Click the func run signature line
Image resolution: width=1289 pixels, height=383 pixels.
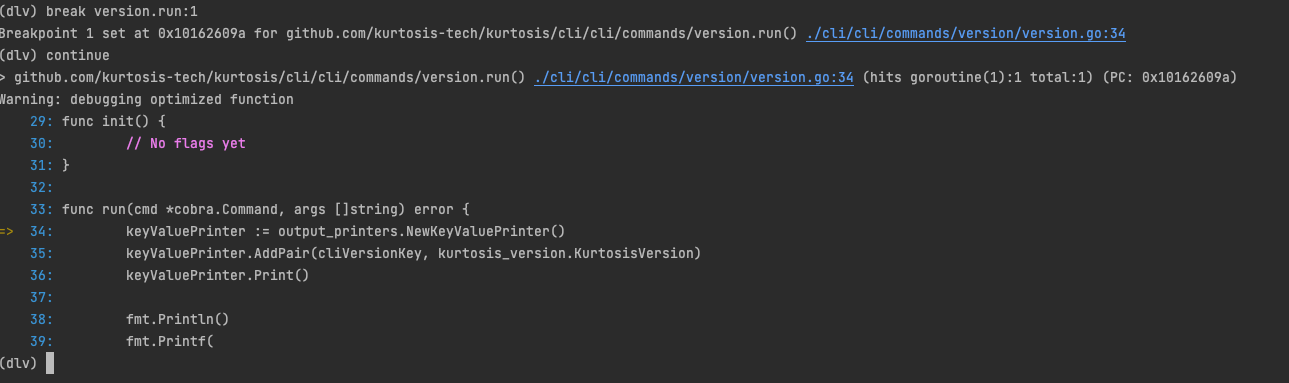[265, 209]
